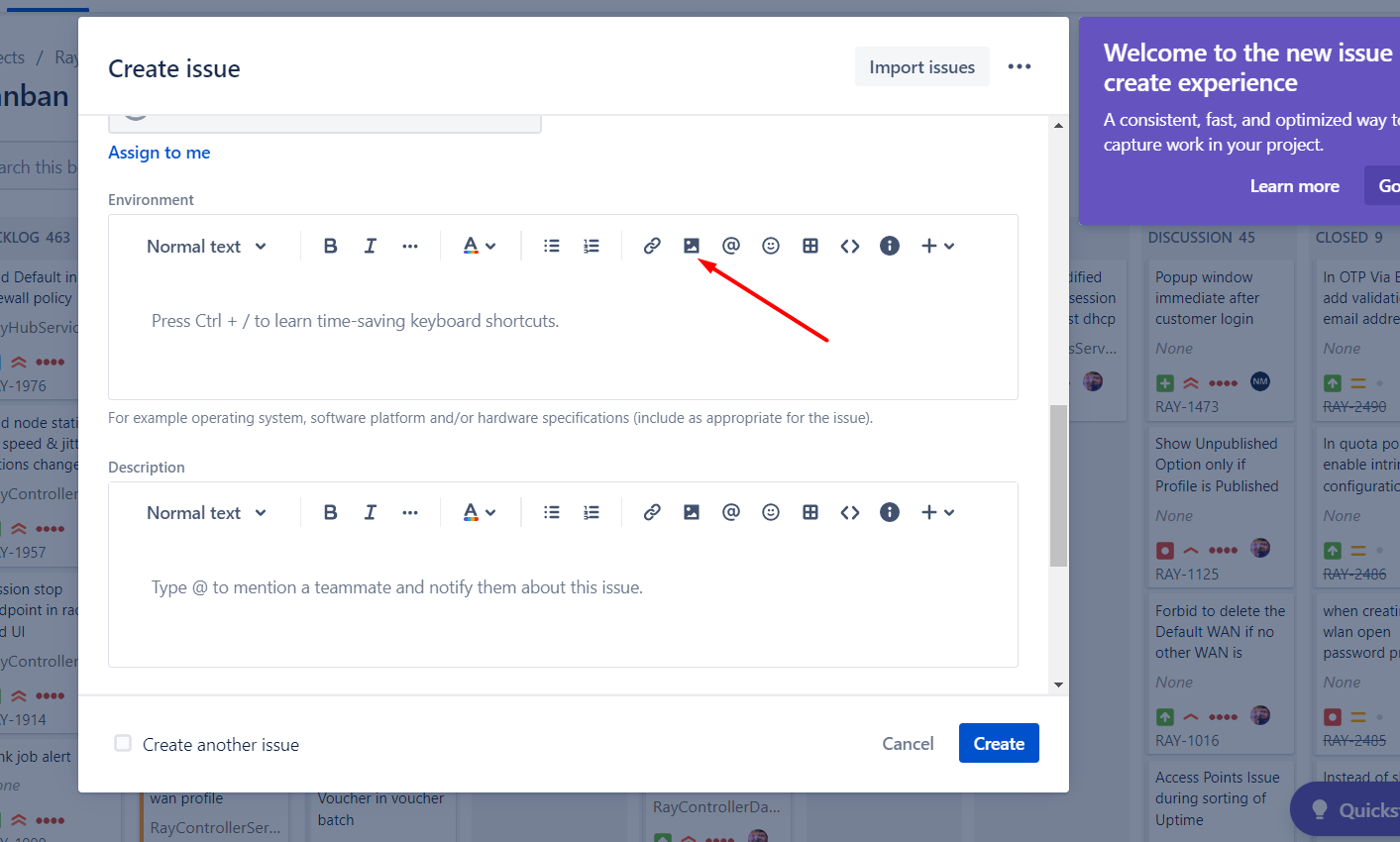Image resolution: width=1400 pixels, height=842 pixels.
Task: Click the blue Create button
Action: coord(999,743)
